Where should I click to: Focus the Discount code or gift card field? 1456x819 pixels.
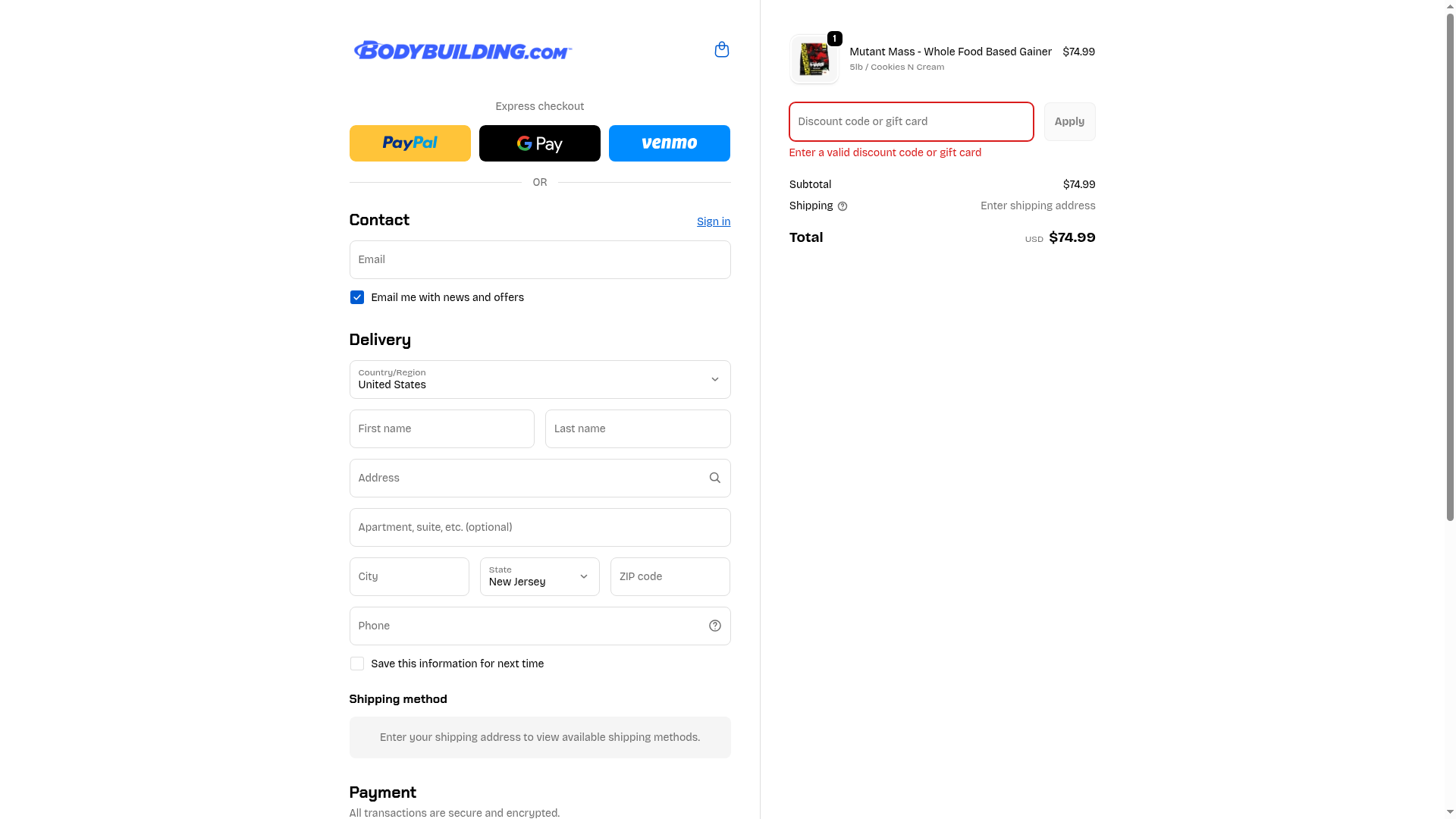tap(911, 121)
